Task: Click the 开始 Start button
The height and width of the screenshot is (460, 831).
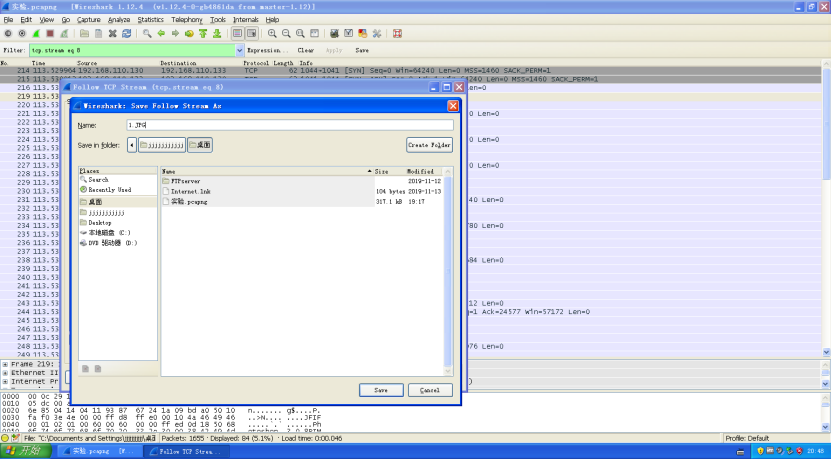Action: (25, 451)
